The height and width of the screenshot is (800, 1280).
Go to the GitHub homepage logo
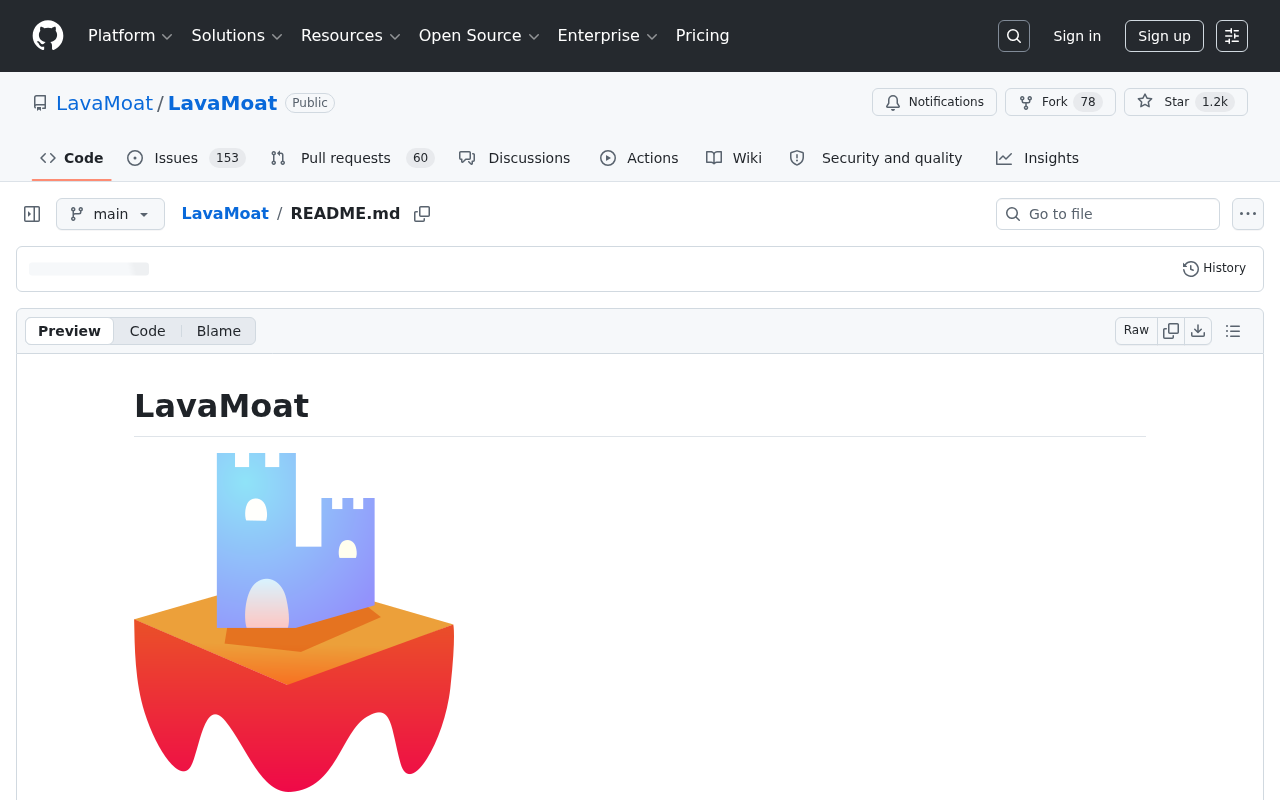tap(48, 36)
